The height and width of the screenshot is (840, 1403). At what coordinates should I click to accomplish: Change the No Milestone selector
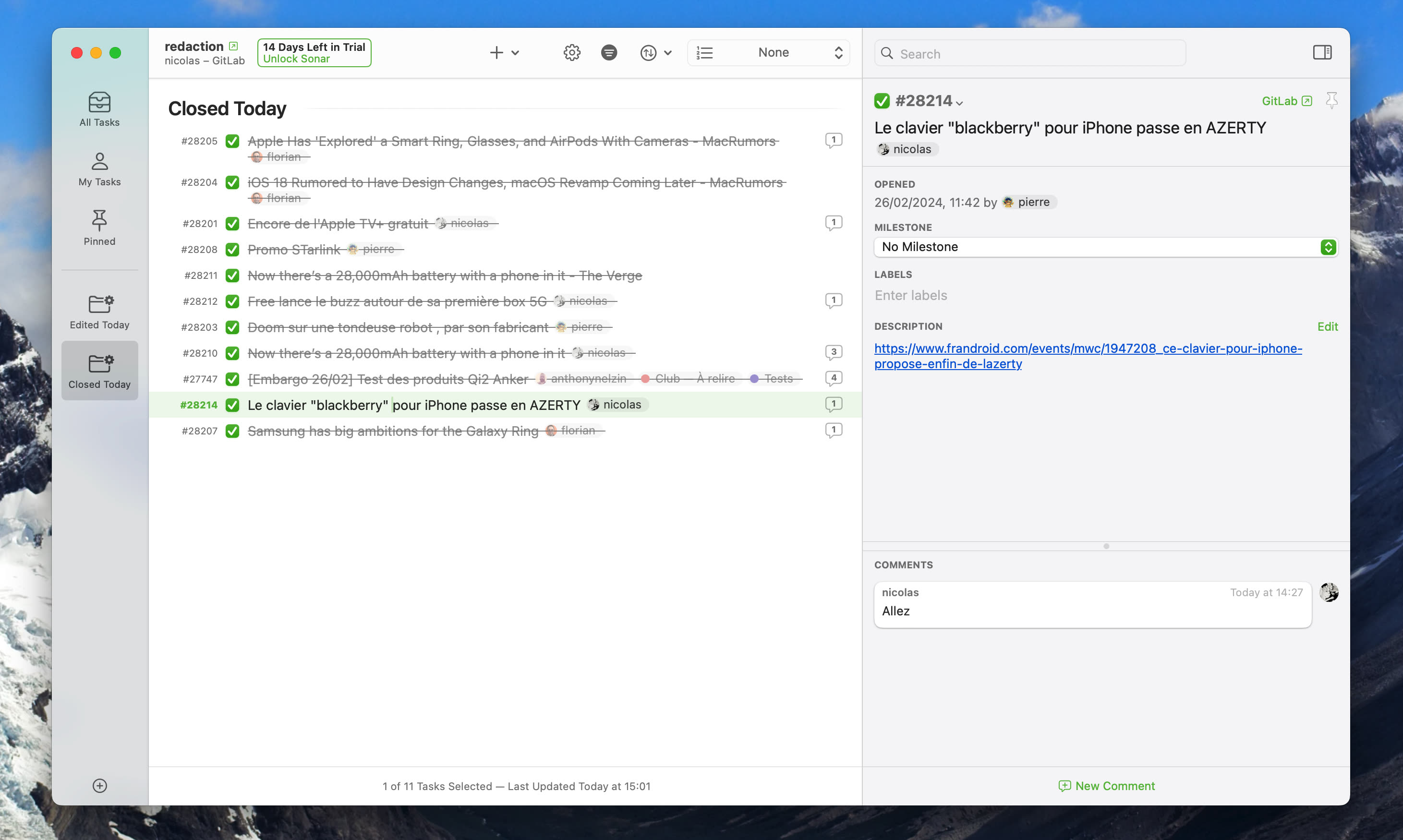(x=1106, y=247)
